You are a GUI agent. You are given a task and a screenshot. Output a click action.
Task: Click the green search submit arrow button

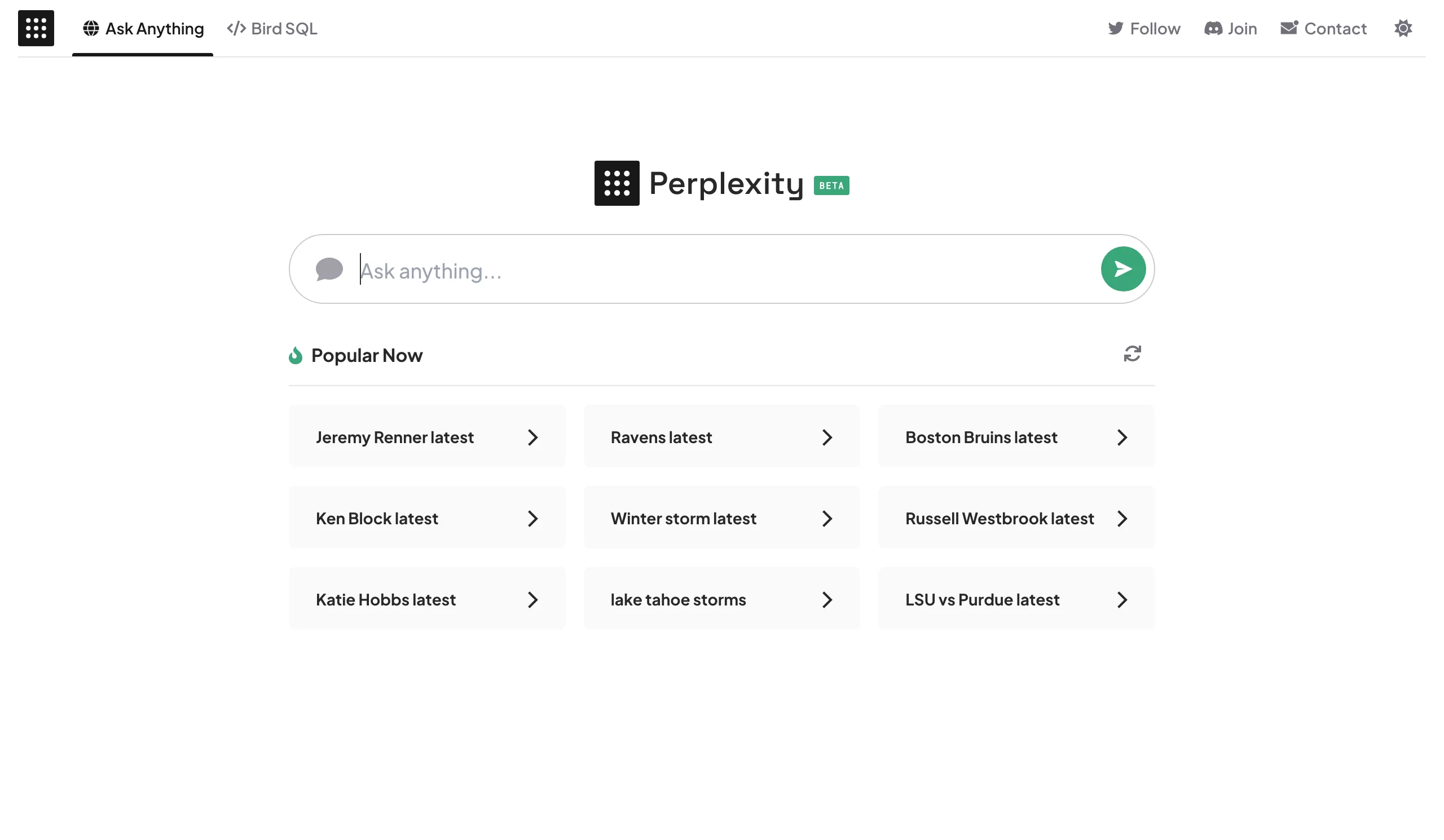click(1123, 269)
